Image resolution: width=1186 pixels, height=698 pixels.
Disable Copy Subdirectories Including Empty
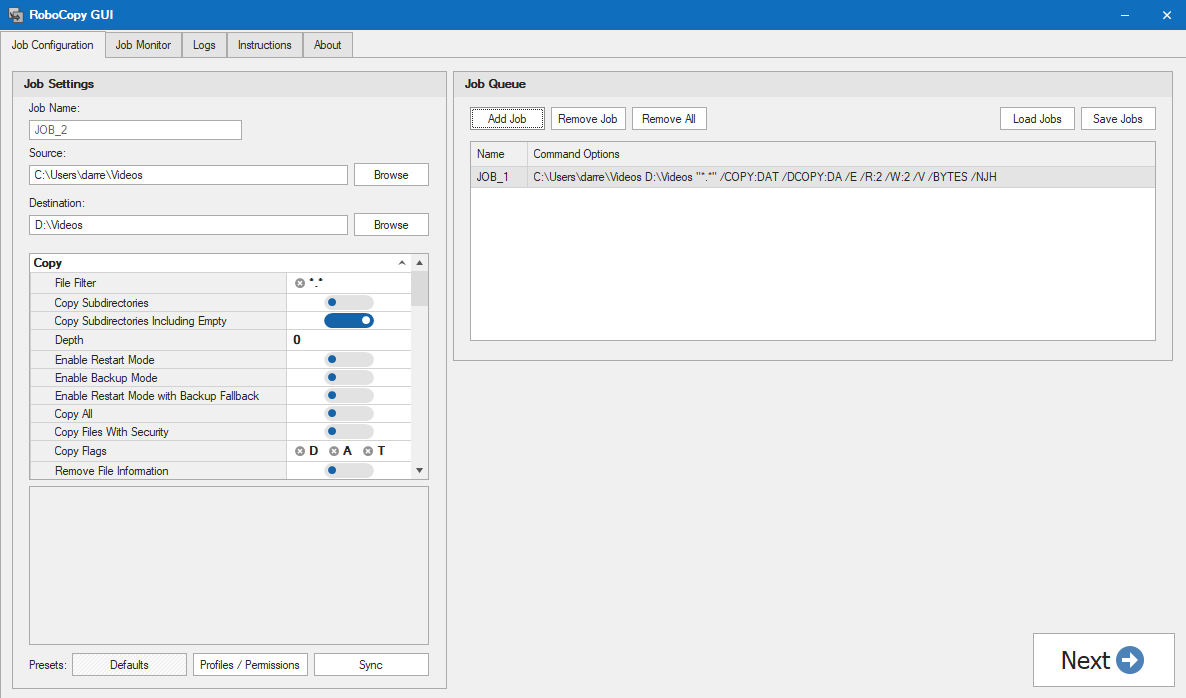[x=349, y=321]
